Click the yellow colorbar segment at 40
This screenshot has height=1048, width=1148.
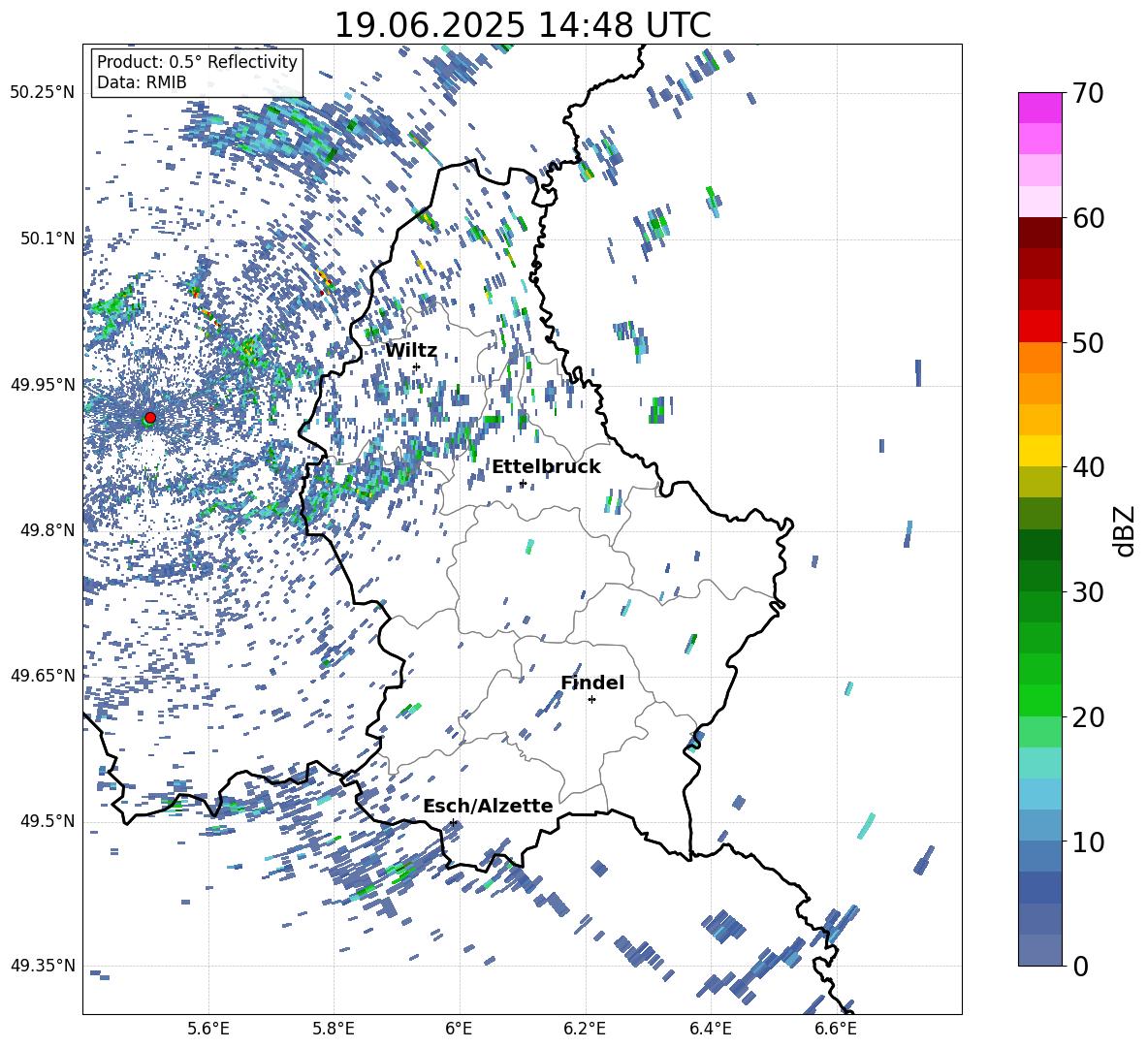(x=1040, y=451)
